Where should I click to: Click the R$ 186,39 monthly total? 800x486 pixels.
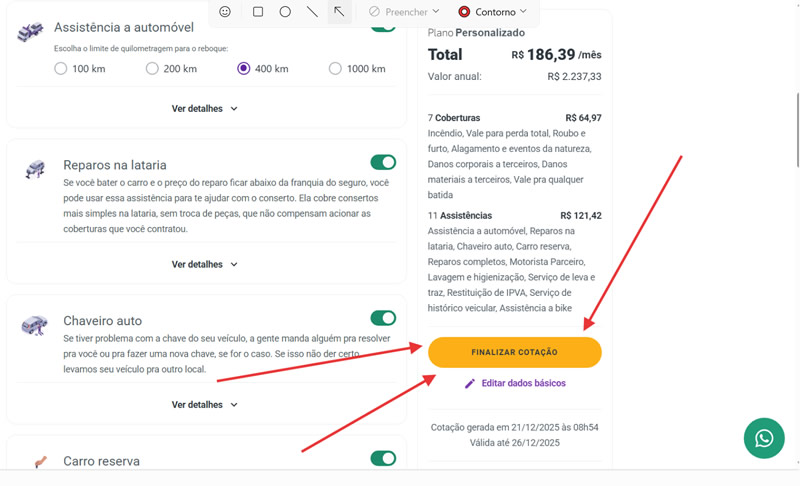click(556, 54)
